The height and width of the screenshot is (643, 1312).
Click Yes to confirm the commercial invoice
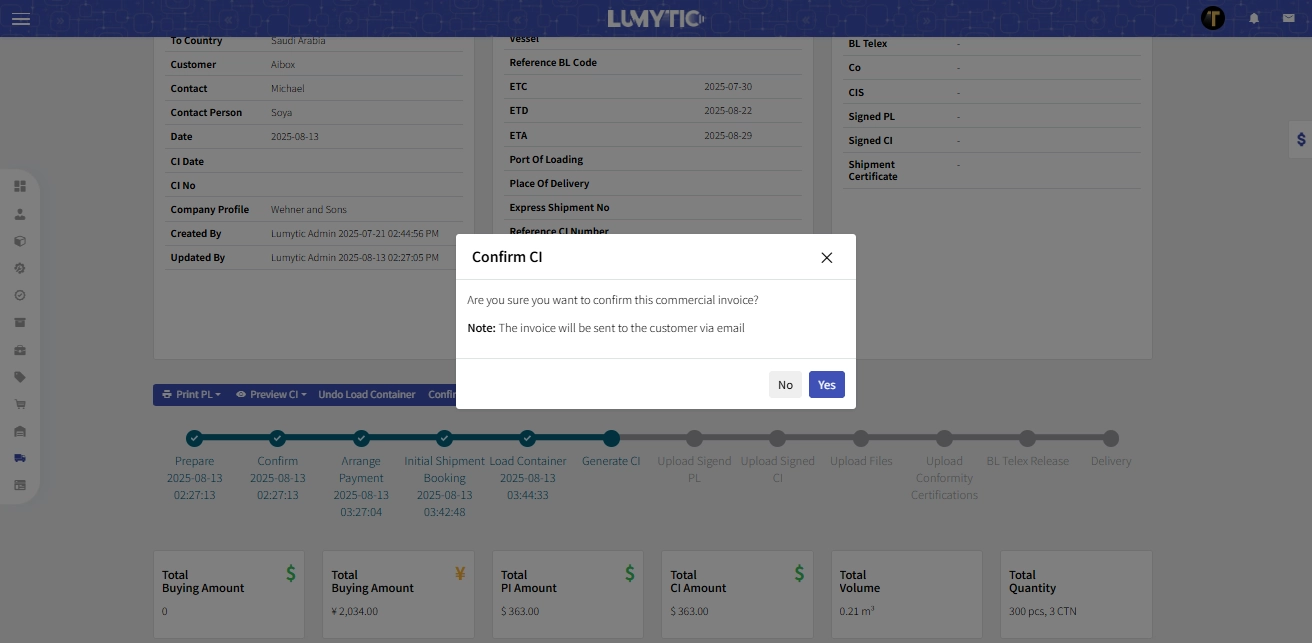point(826,384)
